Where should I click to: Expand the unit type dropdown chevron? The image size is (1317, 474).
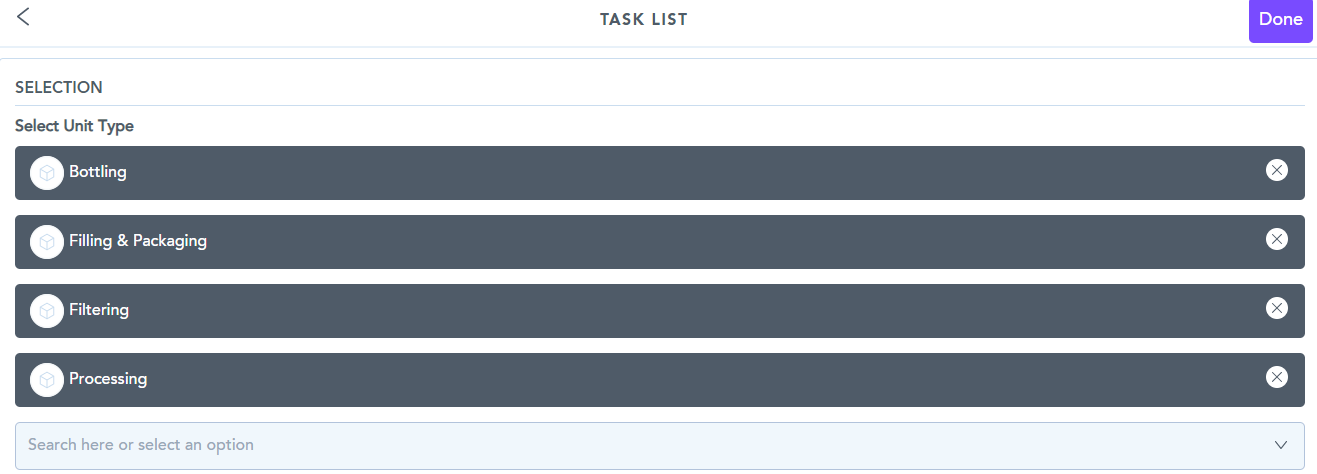[x=1281, y=445]
